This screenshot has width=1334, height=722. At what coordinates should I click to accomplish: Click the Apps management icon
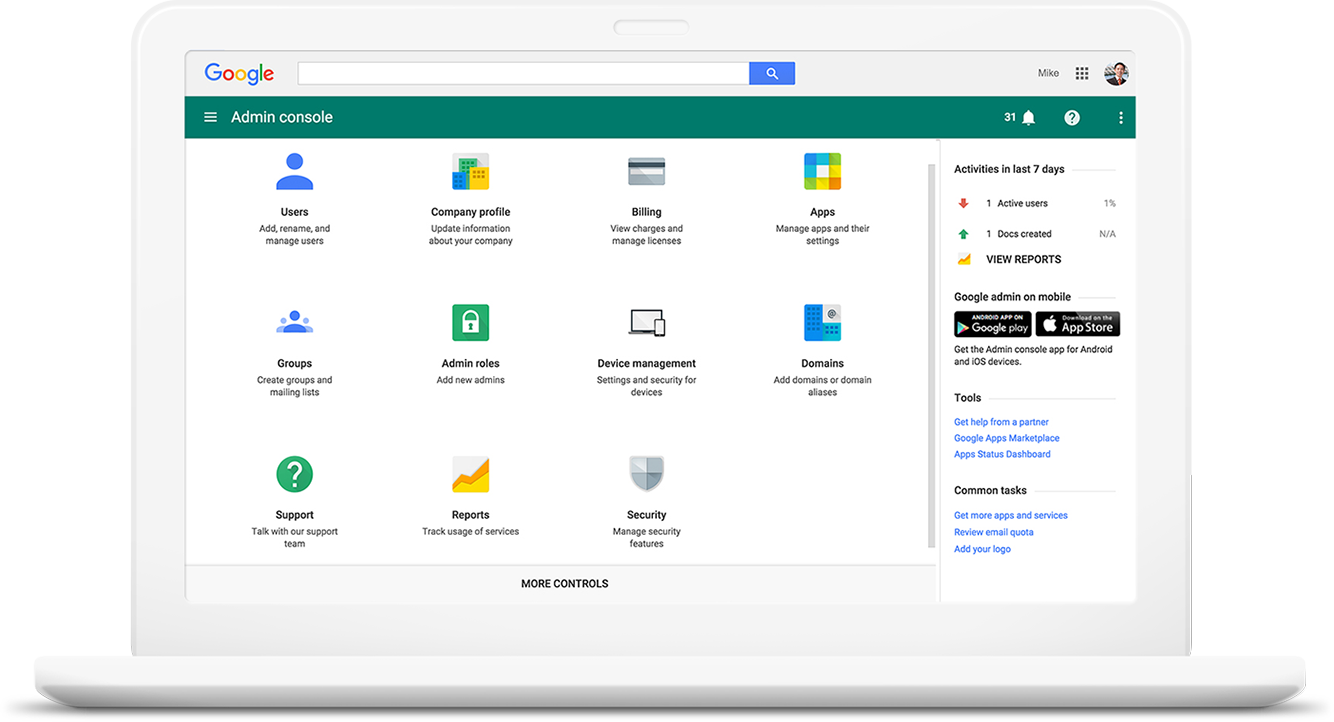click(x=822, y=170)
